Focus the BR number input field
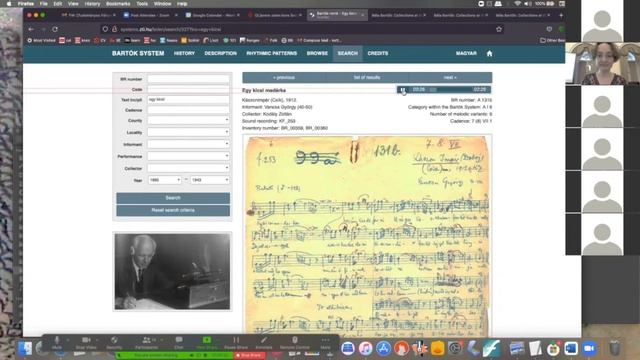Image resolution: width=640 pixels, height=360 pixels. 188,79
